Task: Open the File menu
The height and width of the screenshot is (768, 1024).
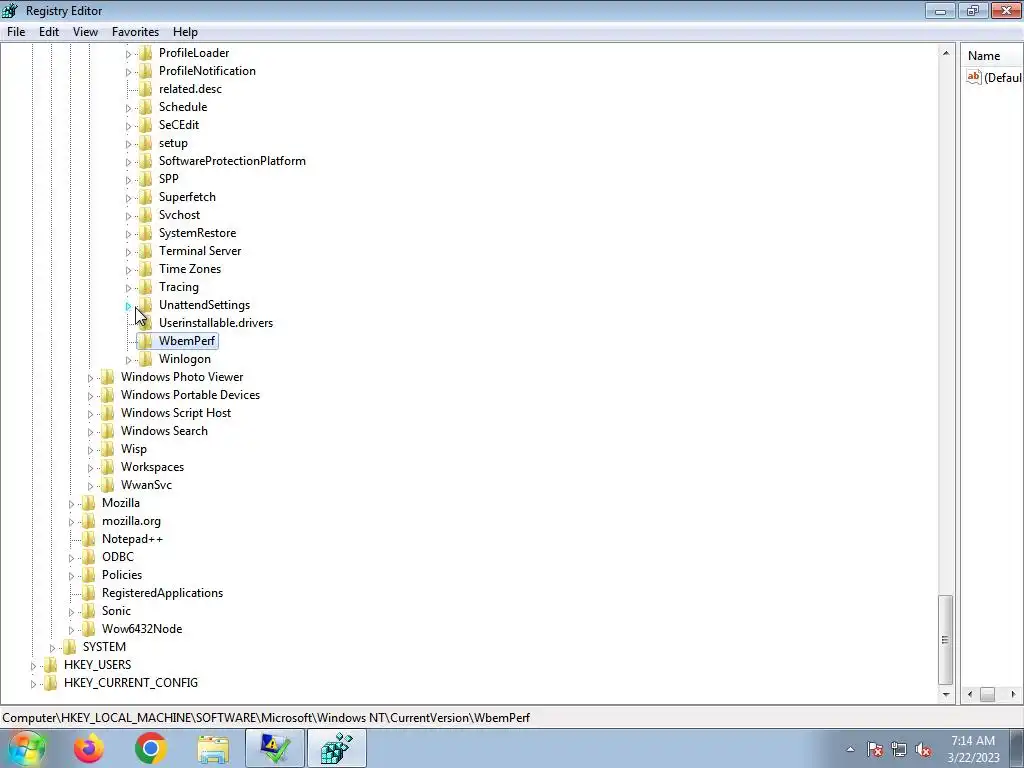Action: click(16, 31)
